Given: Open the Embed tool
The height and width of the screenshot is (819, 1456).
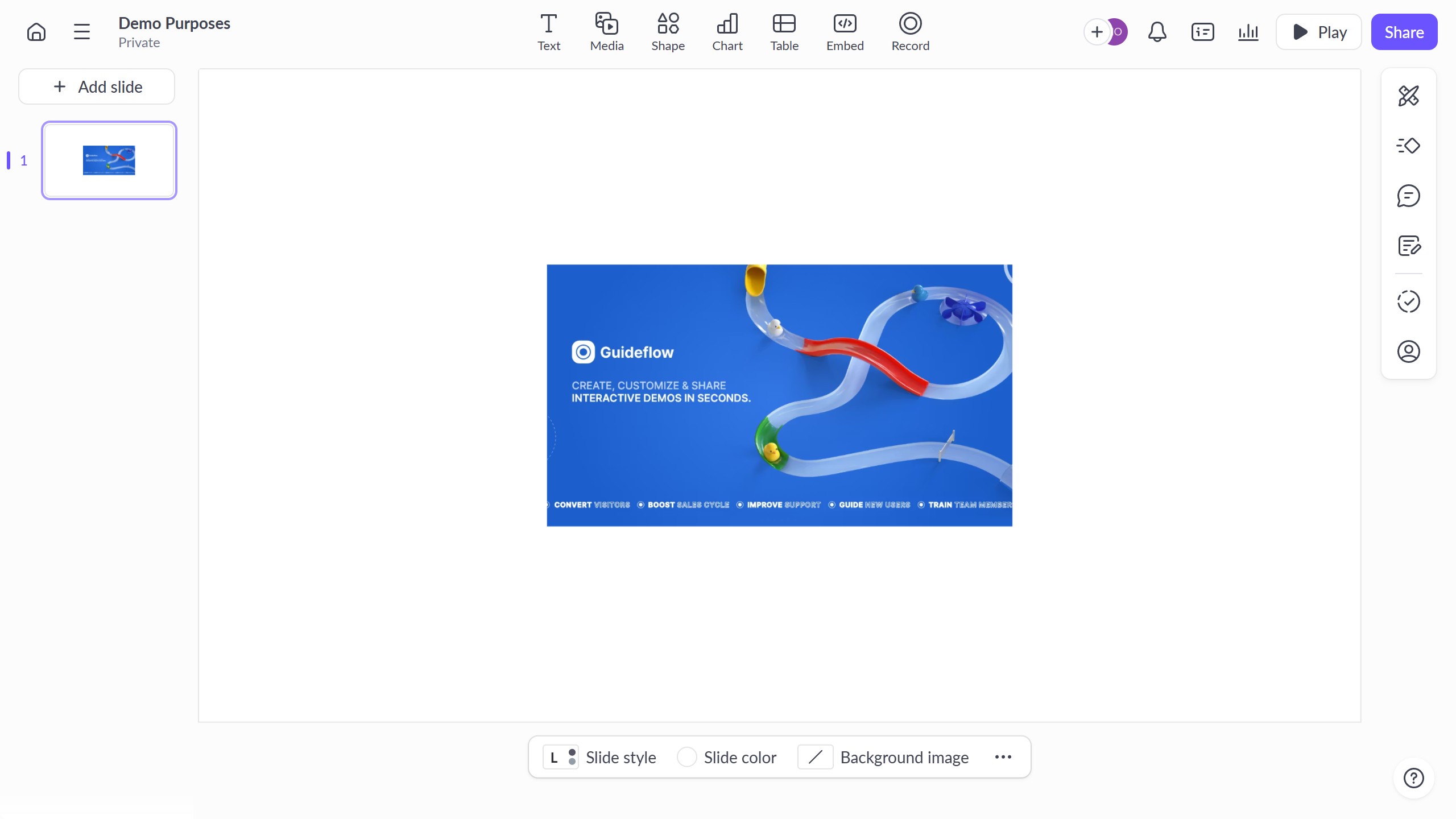Looking at the screenshot, I should [x=845, y=32].
